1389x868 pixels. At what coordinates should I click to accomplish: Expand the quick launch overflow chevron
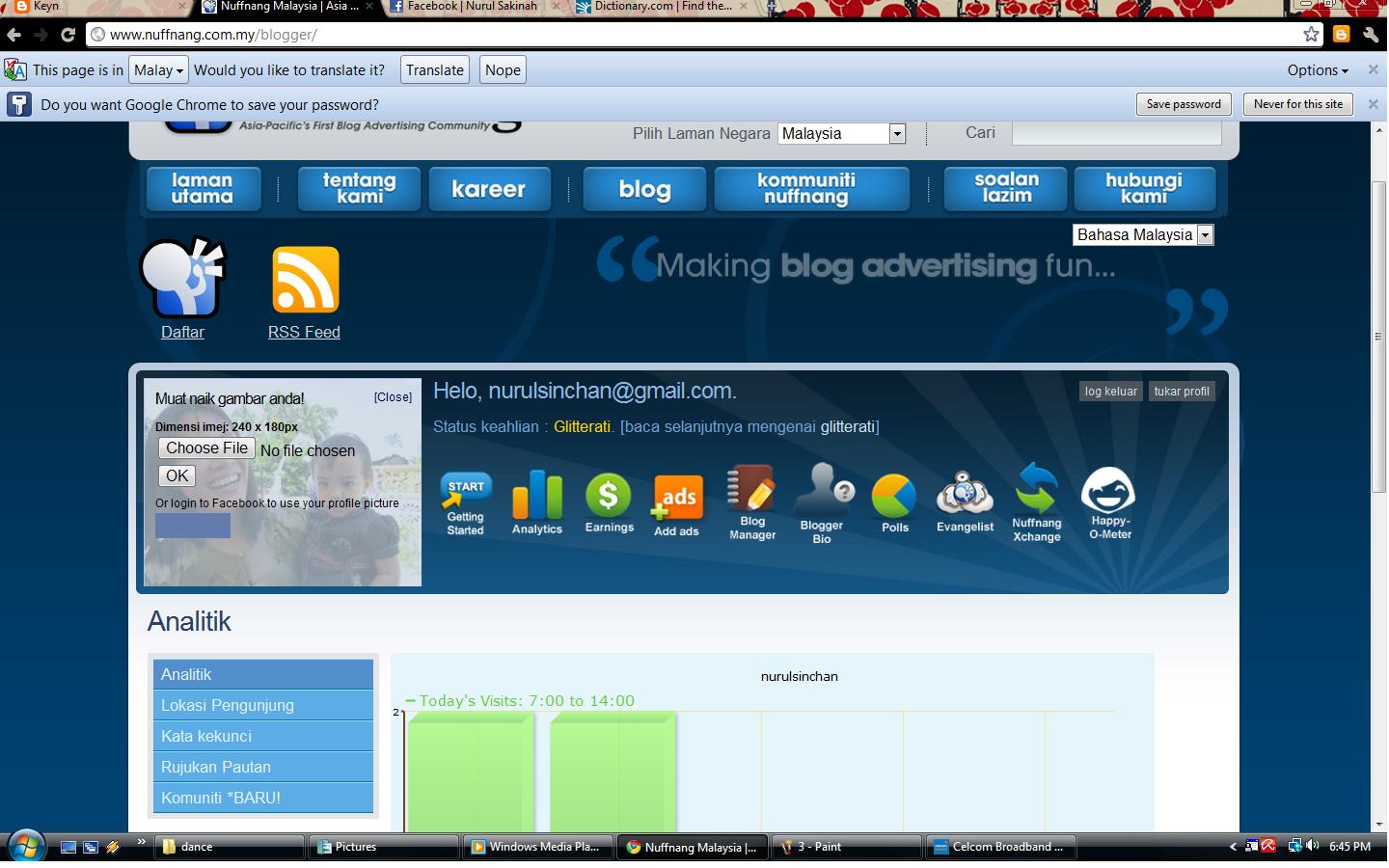(141, 842)
